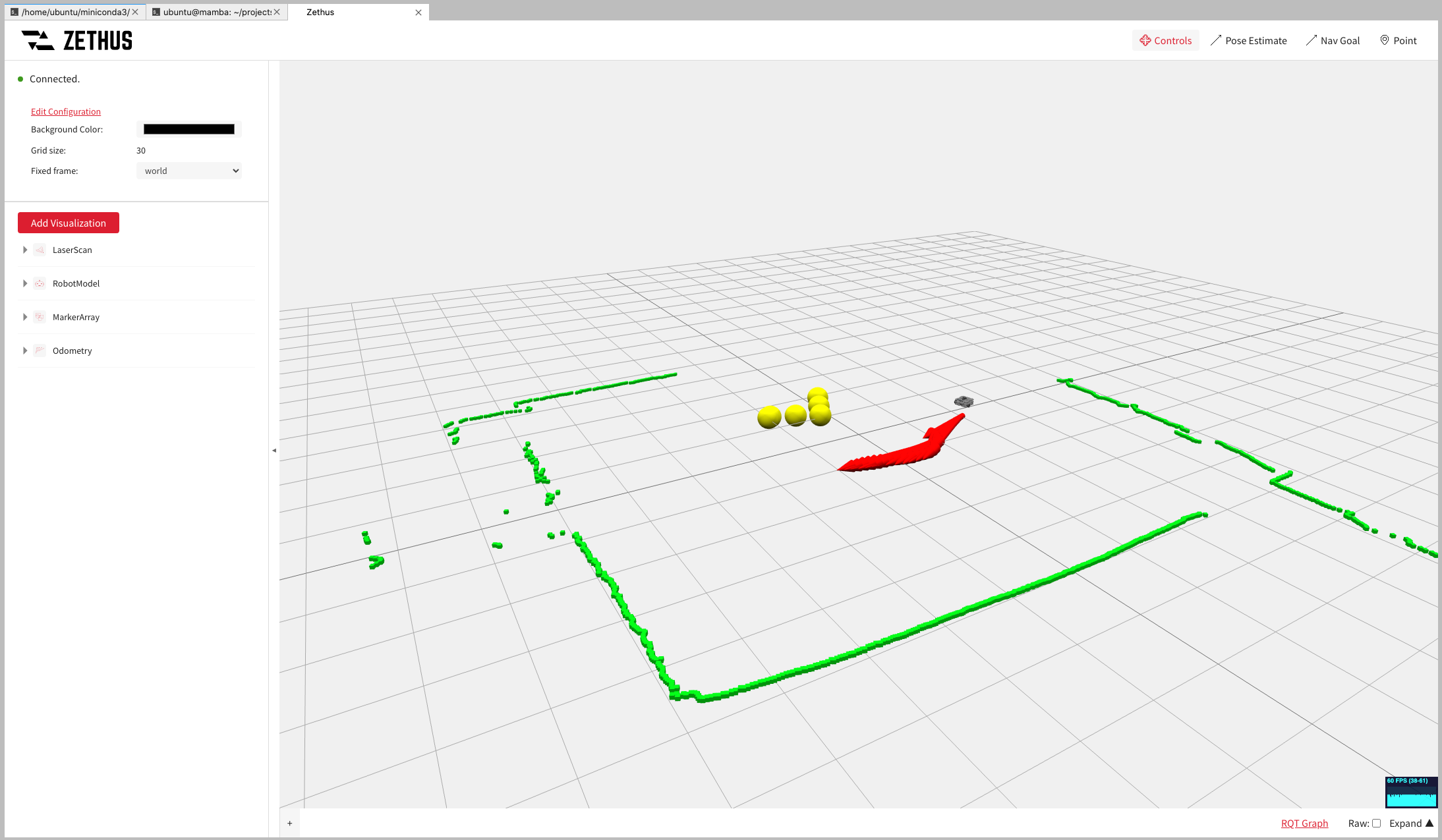The image size is (1442, 840).
Task: Click the Add Visualization button
Action: click(69, 223)
